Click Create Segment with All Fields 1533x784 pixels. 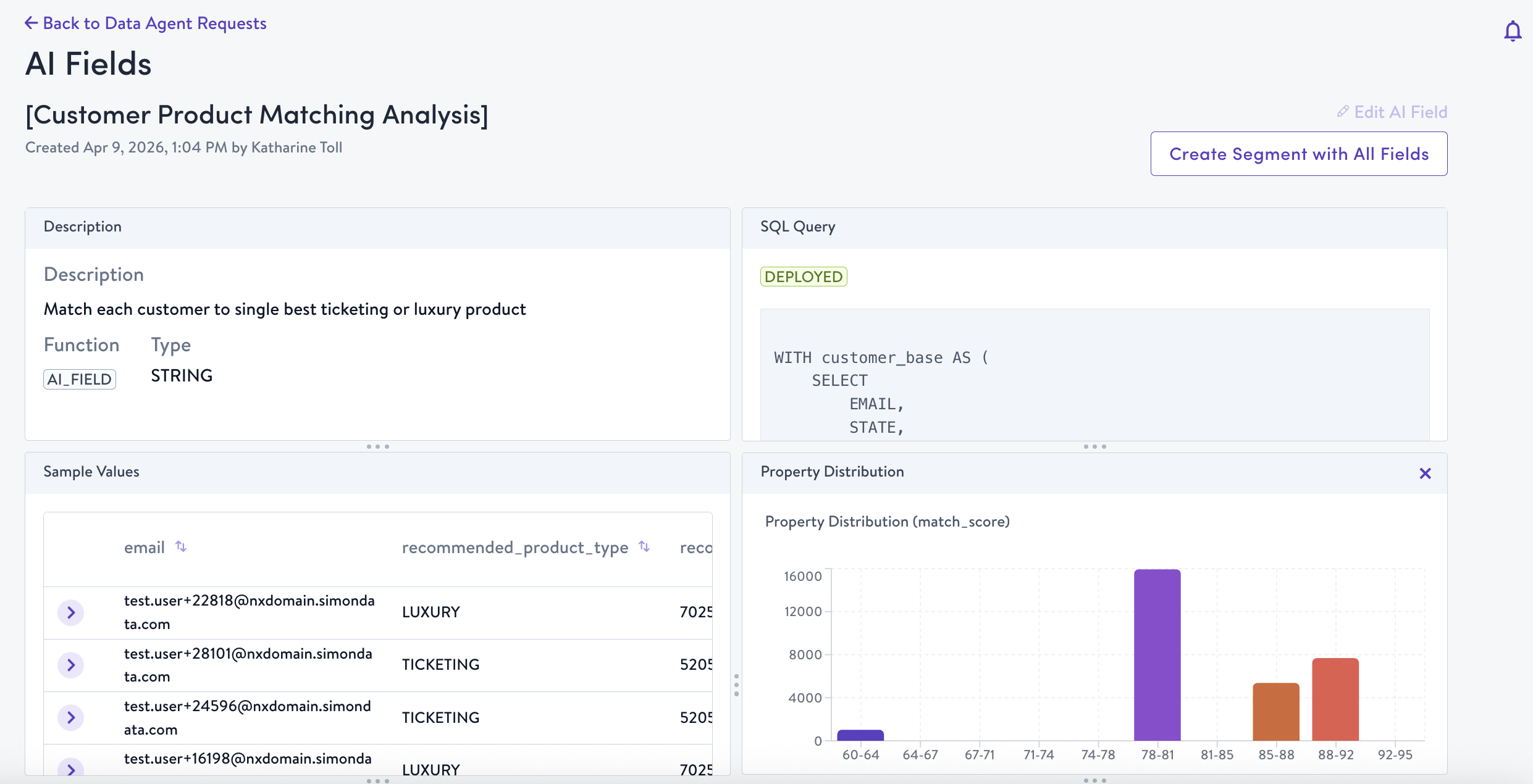click(1298, 154)
